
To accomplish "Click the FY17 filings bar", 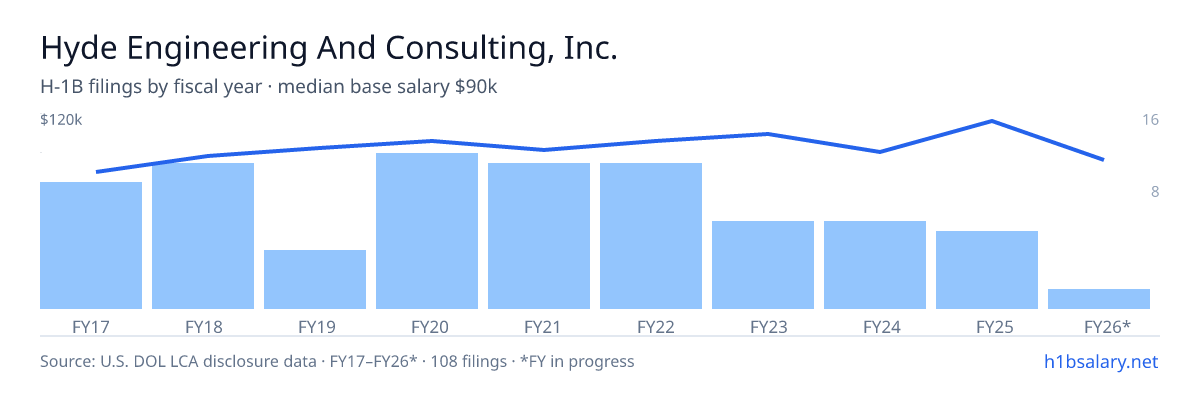I will coord(91,245).
